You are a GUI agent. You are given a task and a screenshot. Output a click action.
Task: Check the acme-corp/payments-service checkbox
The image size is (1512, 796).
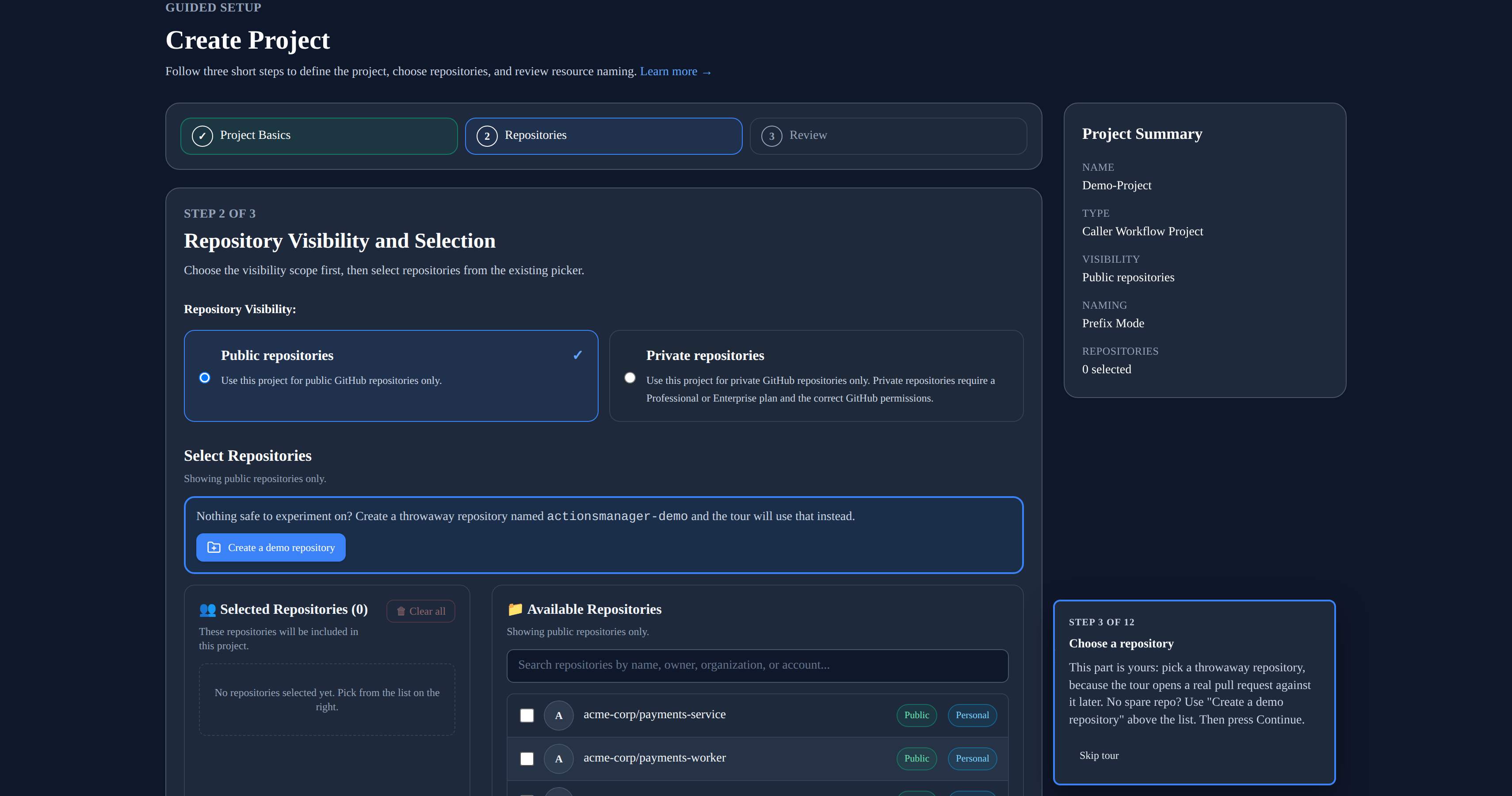point(527,716)
